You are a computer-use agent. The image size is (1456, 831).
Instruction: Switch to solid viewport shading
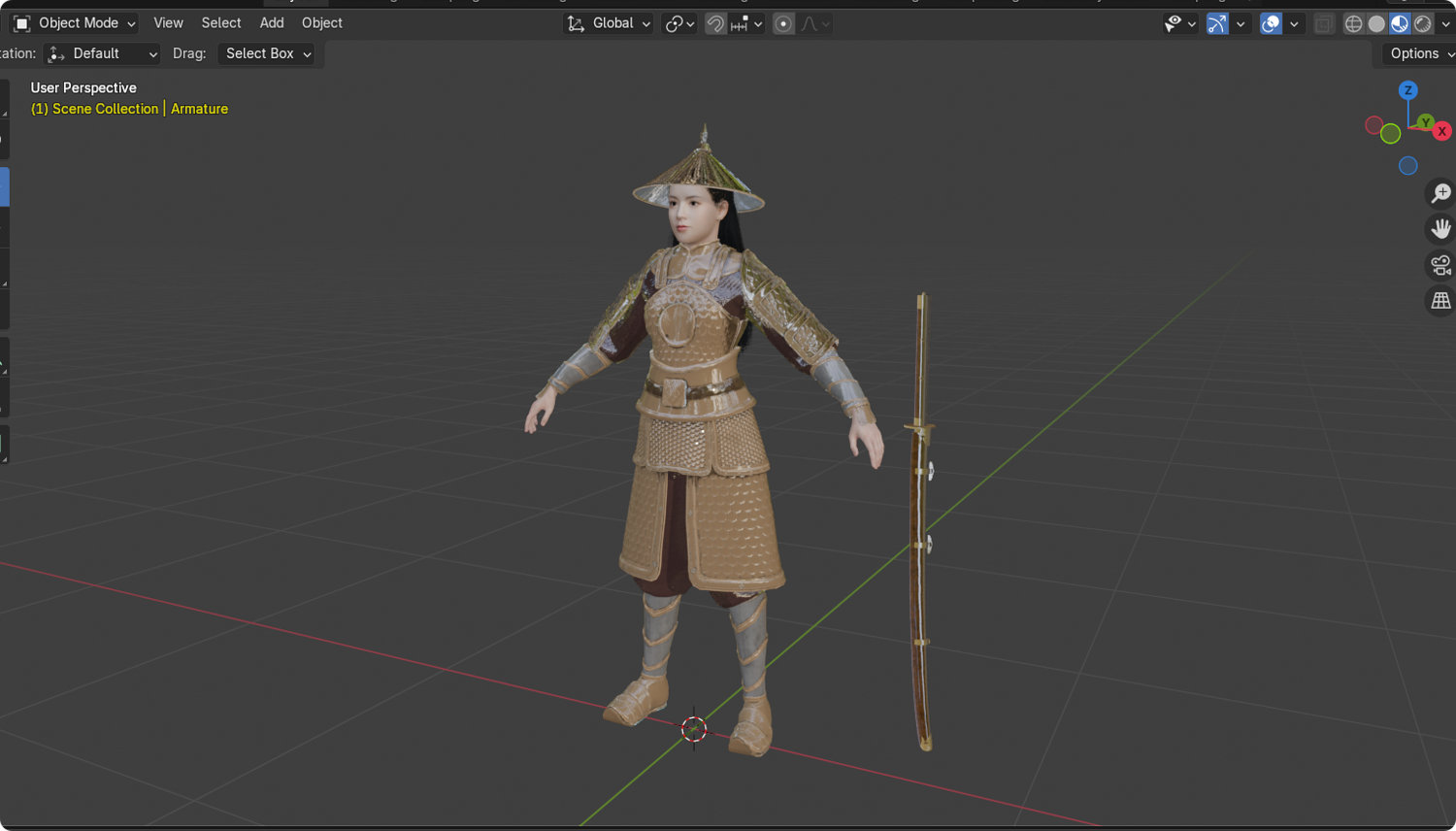[x=1376, y=23]
